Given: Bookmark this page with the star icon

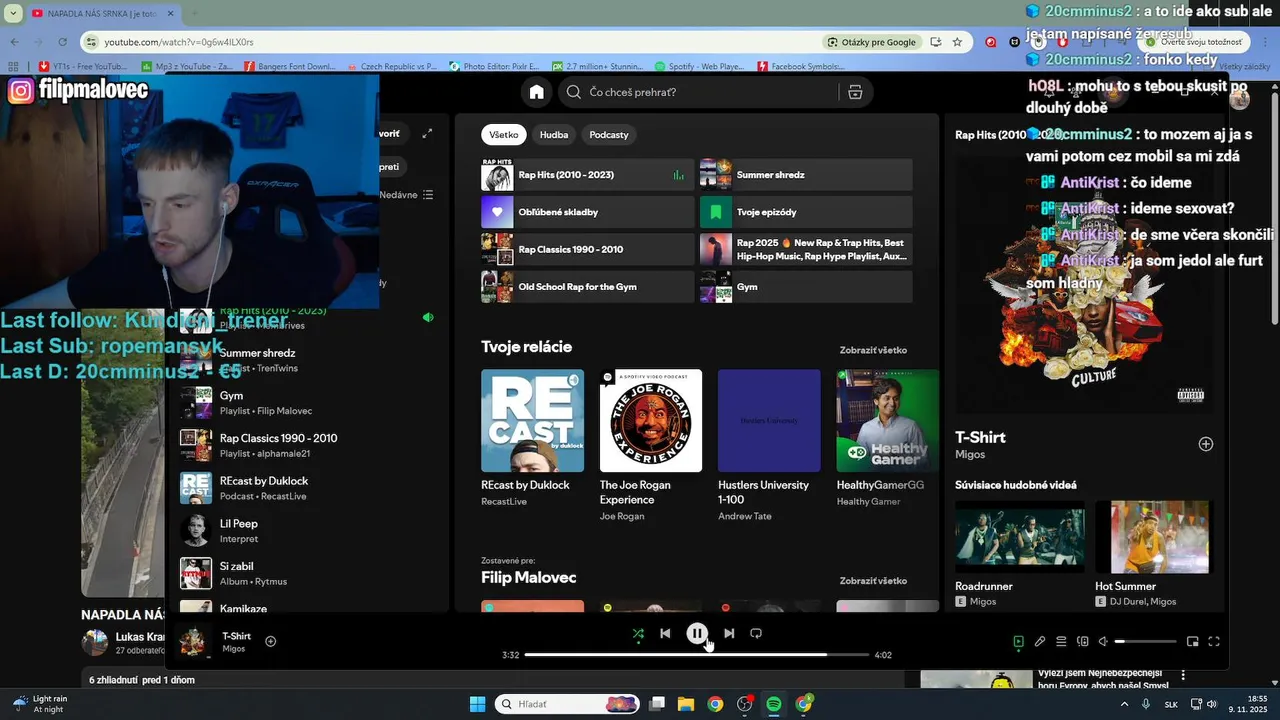Looking at the screenshot, I should (957, 42).
